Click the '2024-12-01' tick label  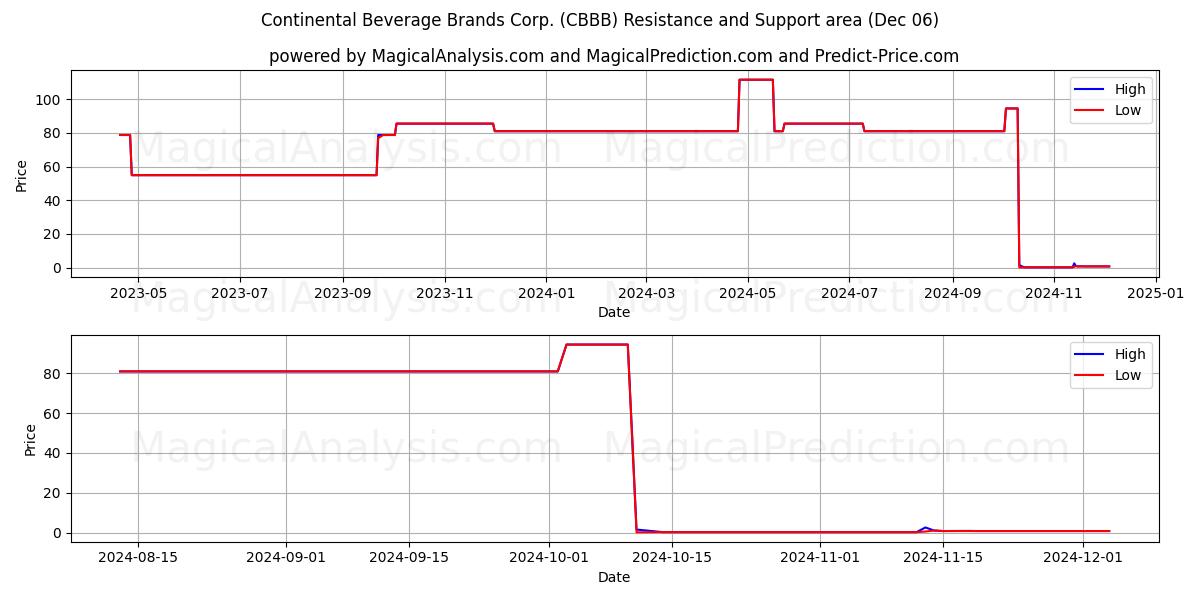pos(1083,558)
